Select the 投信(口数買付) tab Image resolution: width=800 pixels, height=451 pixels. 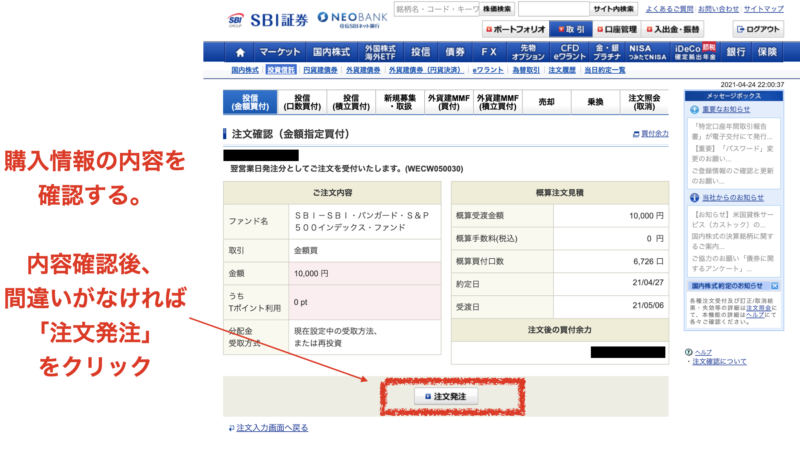pos(302,102)
